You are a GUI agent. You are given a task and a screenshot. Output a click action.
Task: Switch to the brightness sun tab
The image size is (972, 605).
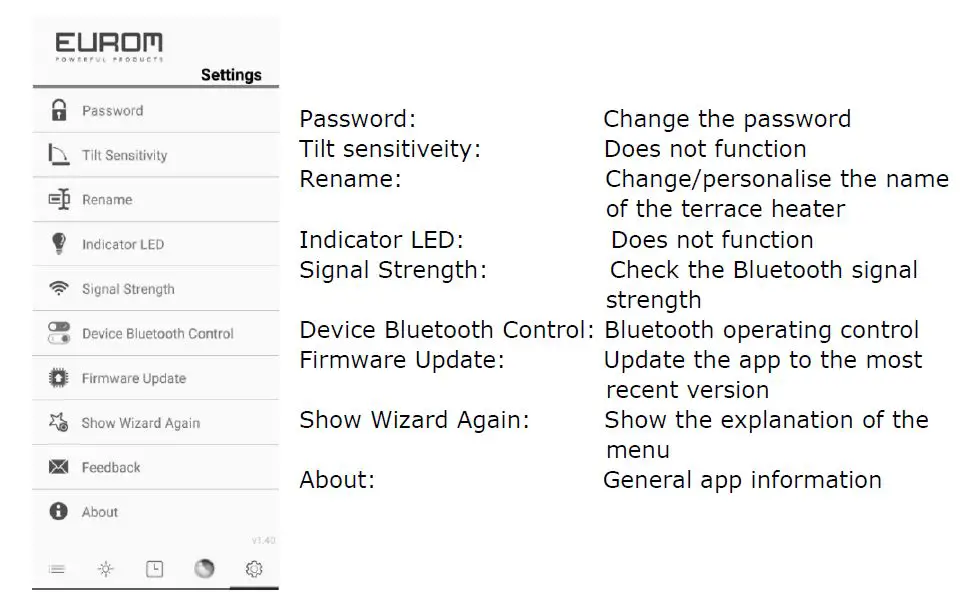[106, 569]
